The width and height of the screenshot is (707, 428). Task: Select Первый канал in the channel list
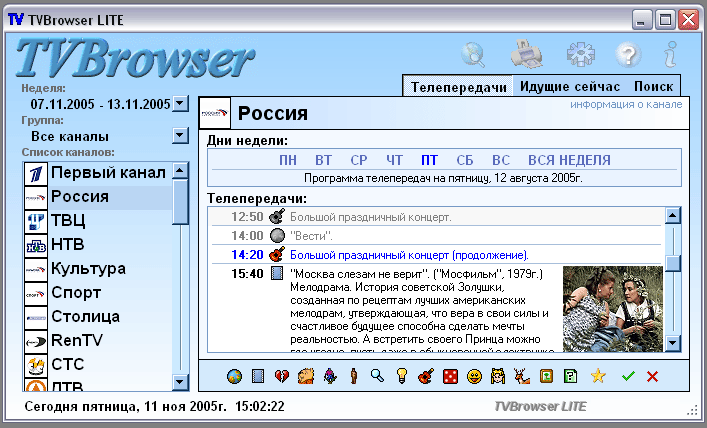coord(98,173)
